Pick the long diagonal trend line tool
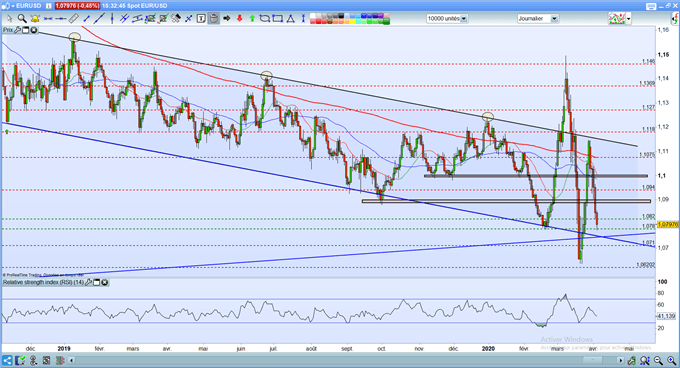Screen dimensions: 680x368 pos(99,19)
